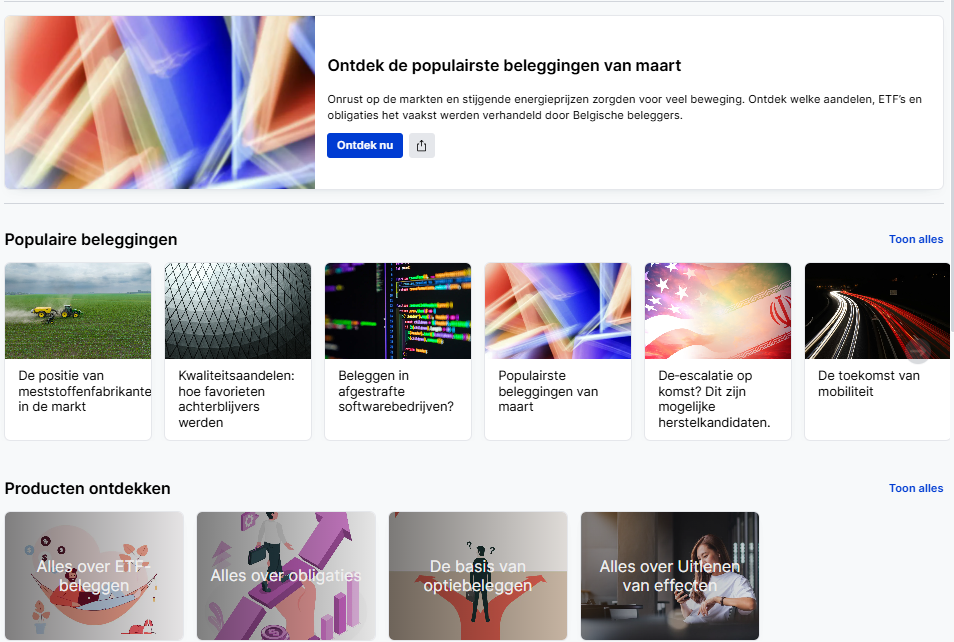This screenshot has width=954, height=642.
Task: Open De toekomst van mobiliteit card
Action: [877, 351]
